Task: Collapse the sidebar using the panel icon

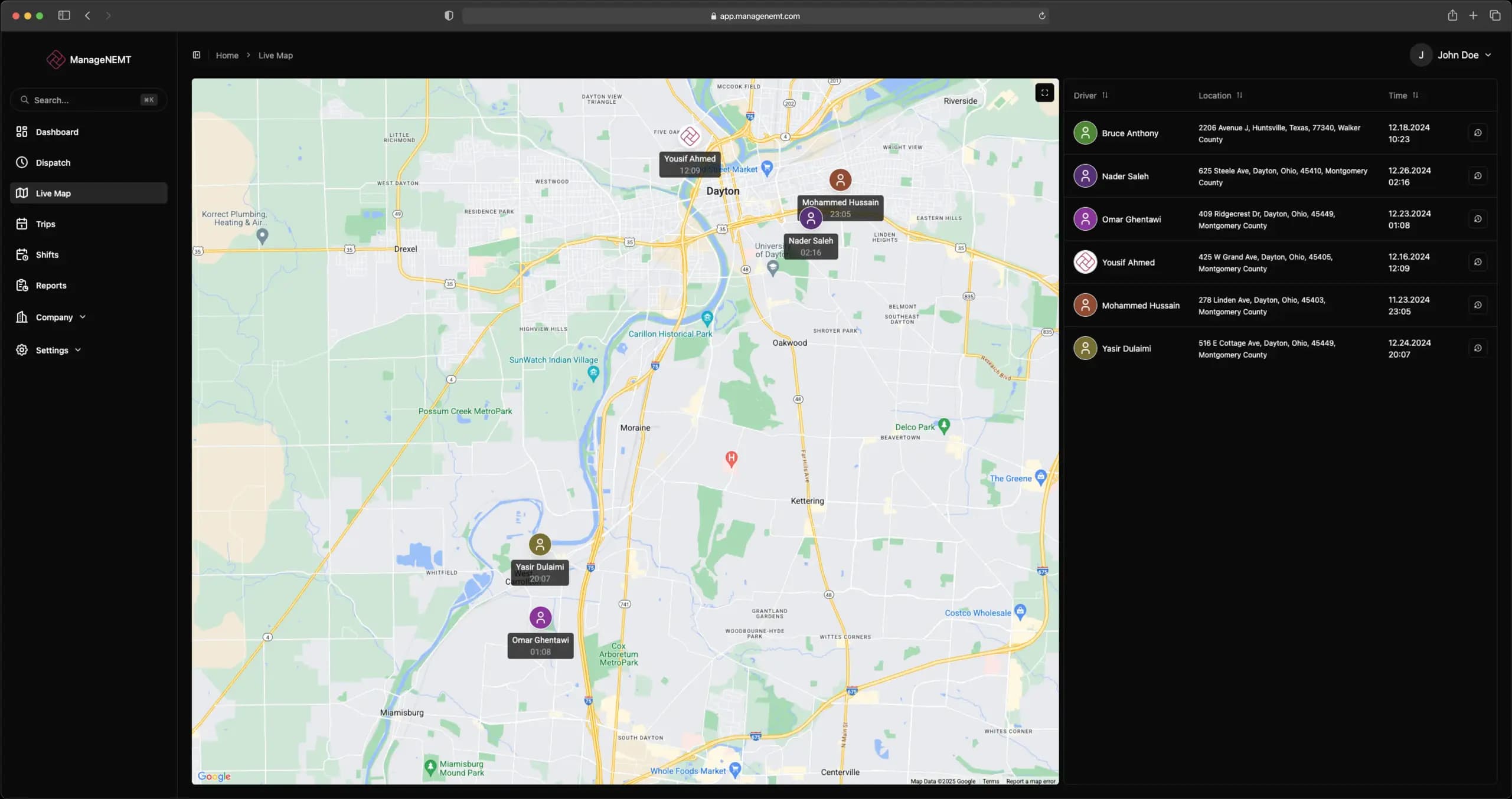Action: pos(197,54)
